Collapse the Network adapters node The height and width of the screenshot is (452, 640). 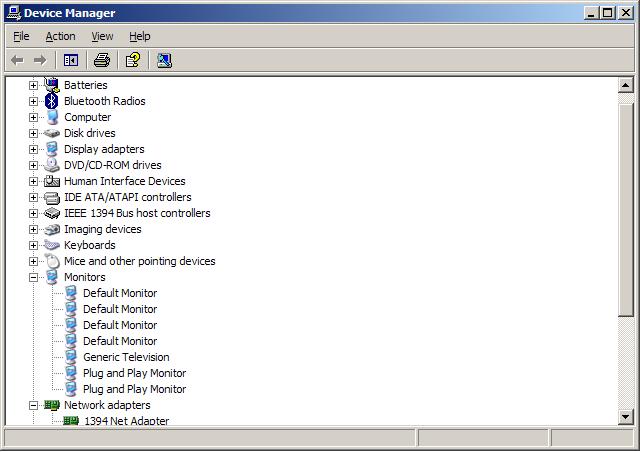[33, 405]
